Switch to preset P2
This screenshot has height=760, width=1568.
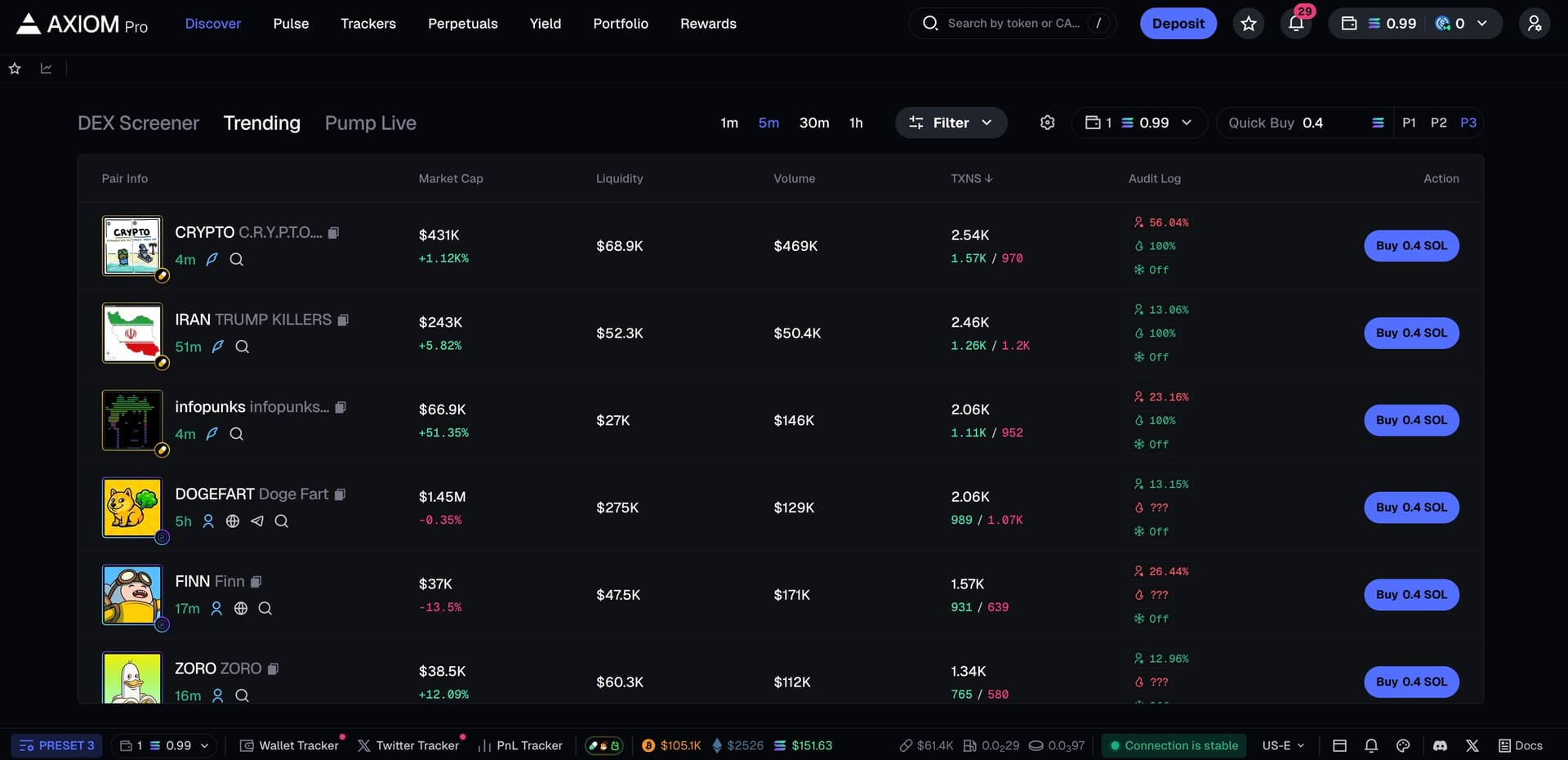[x=1438, y=123]
